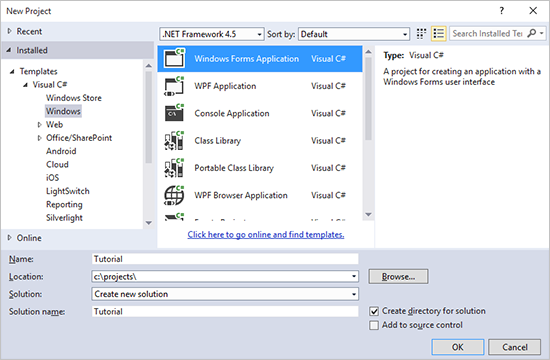This screenshot has height=360, width=550.
Task: Select the Silverlight templates category
Action: coord(64,218)
